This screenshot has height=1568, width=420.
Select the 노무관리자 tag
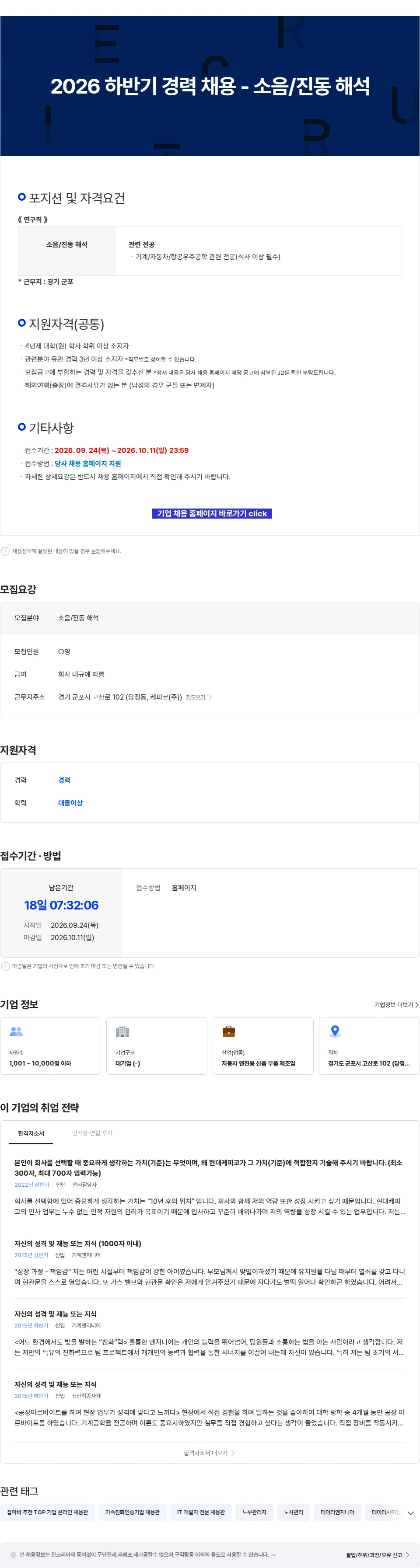click(x=255, y=1512)
